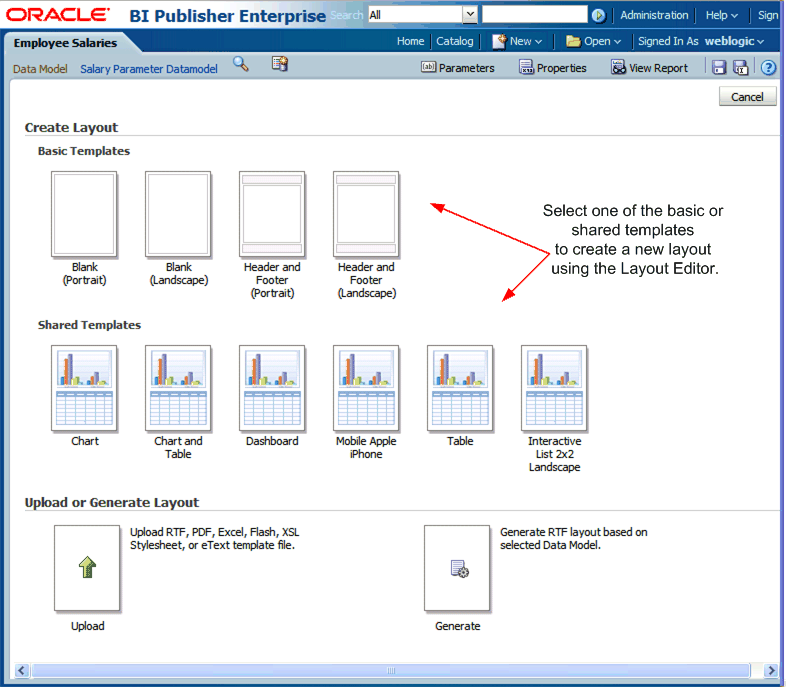Click the Data Model label
This screenshot has height=687, width=786.
click(x=40, y=69)
